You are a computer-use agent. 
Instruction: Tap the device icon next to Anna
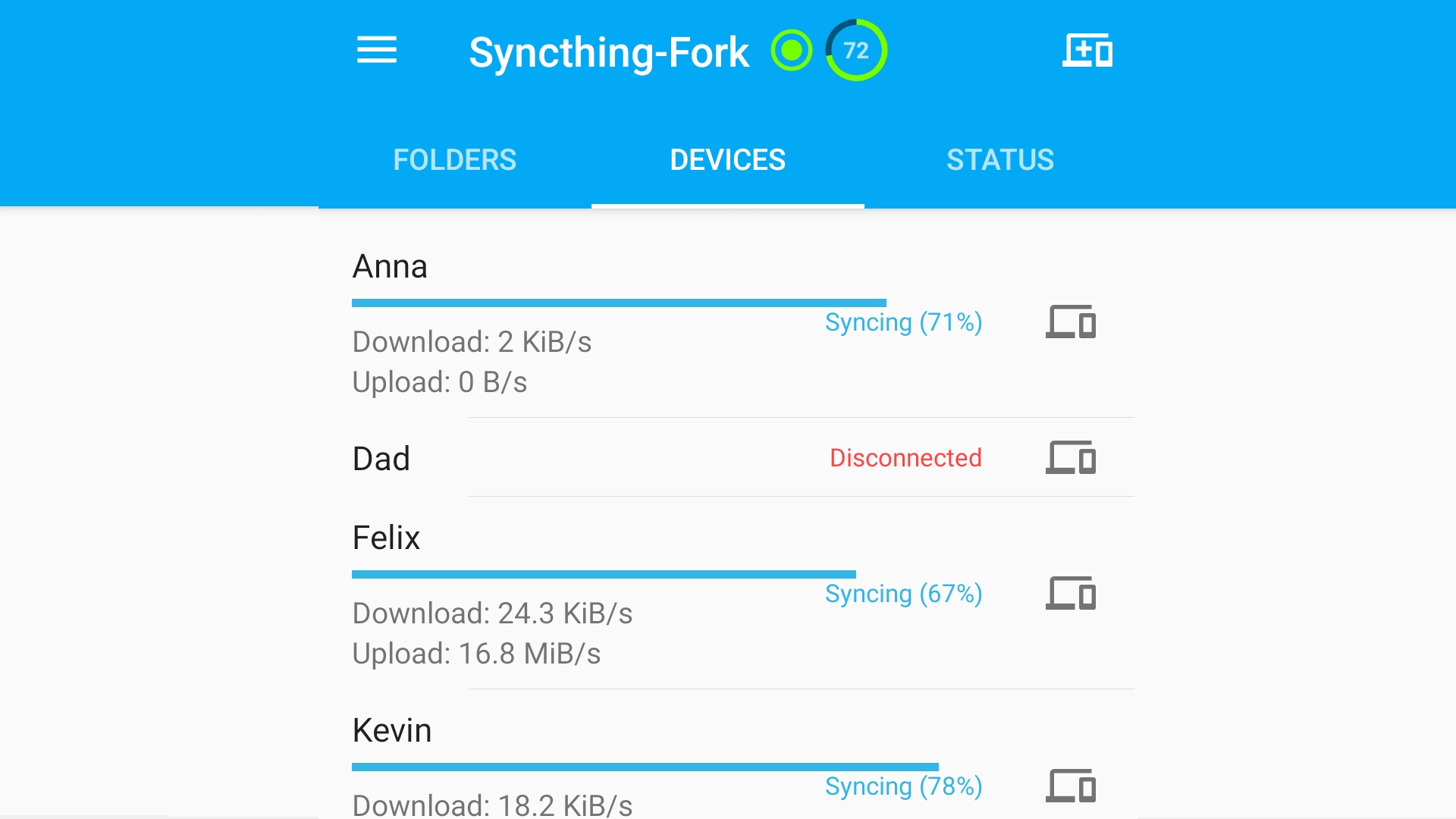pos(1071,322)
